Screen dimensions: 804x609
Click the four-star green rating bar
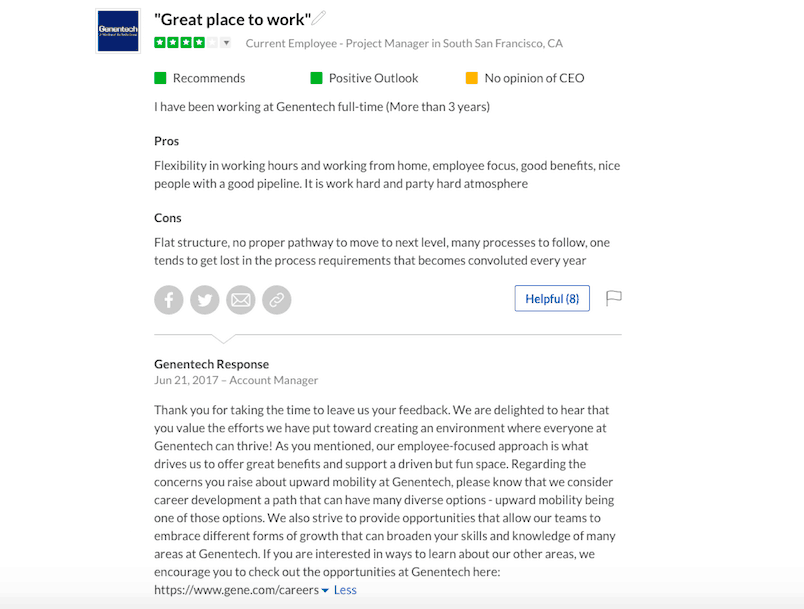click(x=180, y=43)
